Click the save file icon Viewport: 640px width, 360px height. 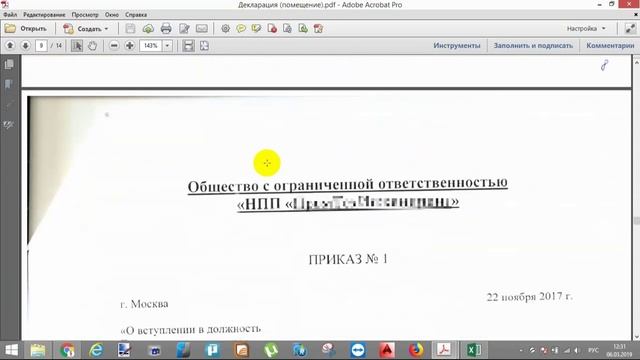pyautogui.click(x=130, y=29)
